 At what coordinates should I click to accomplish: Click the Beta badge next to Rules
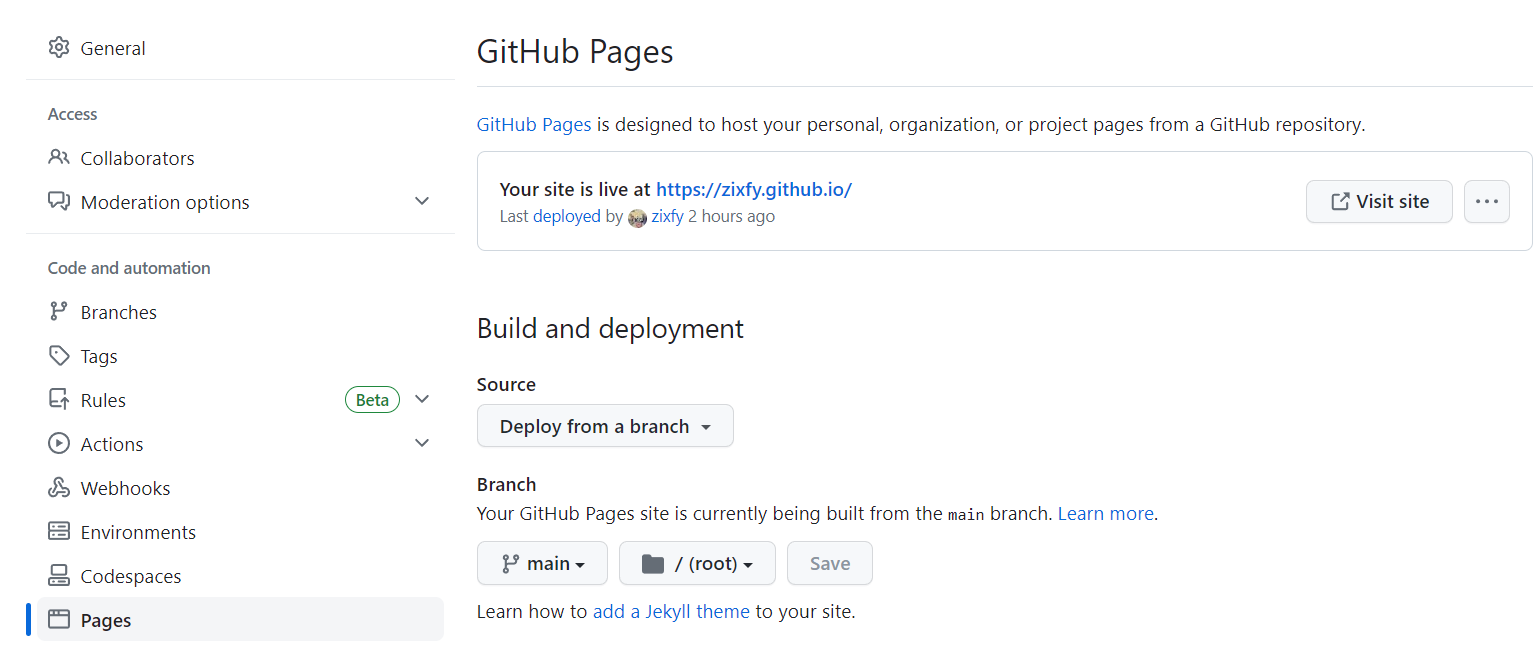coord(372,400)
